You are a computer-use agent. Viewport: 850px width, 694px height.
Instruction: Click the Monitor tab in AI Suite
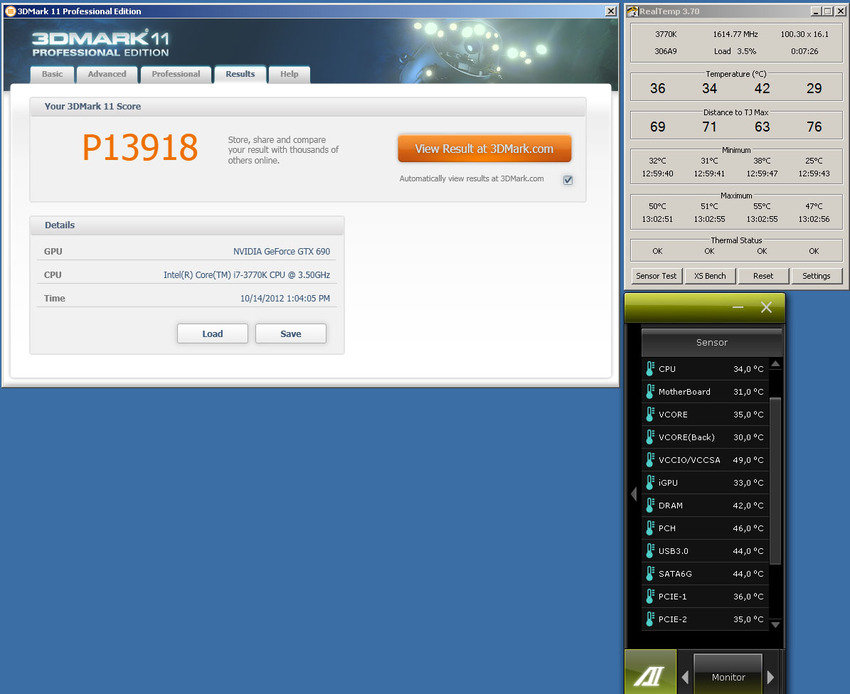(x=728, y=675)
